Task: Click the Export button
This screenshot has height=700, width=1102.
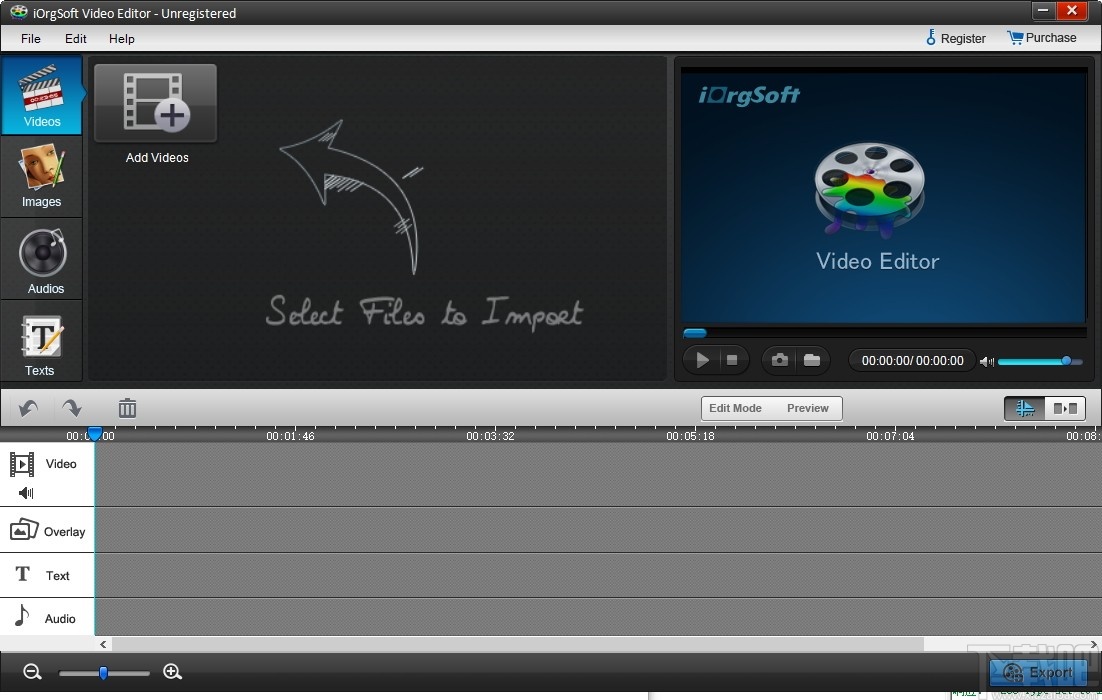Action: click(x=1040, y=673)
